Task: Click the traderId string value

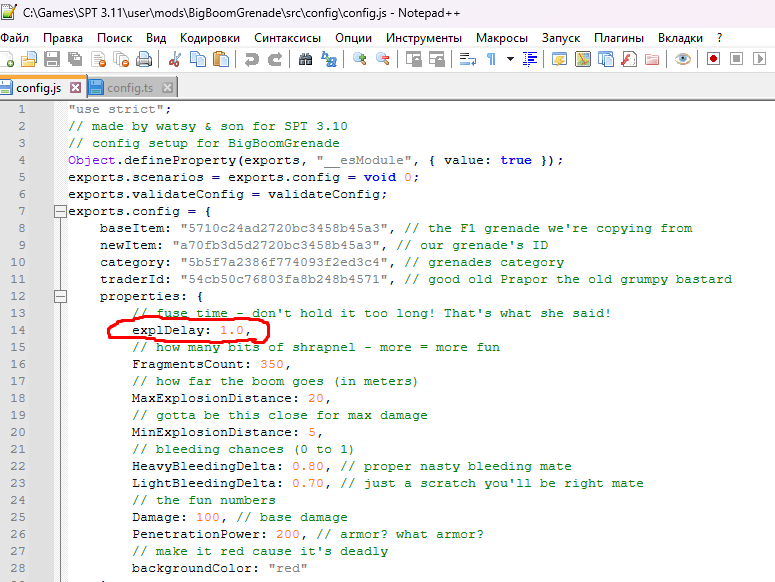Action: tap(284, 280)
